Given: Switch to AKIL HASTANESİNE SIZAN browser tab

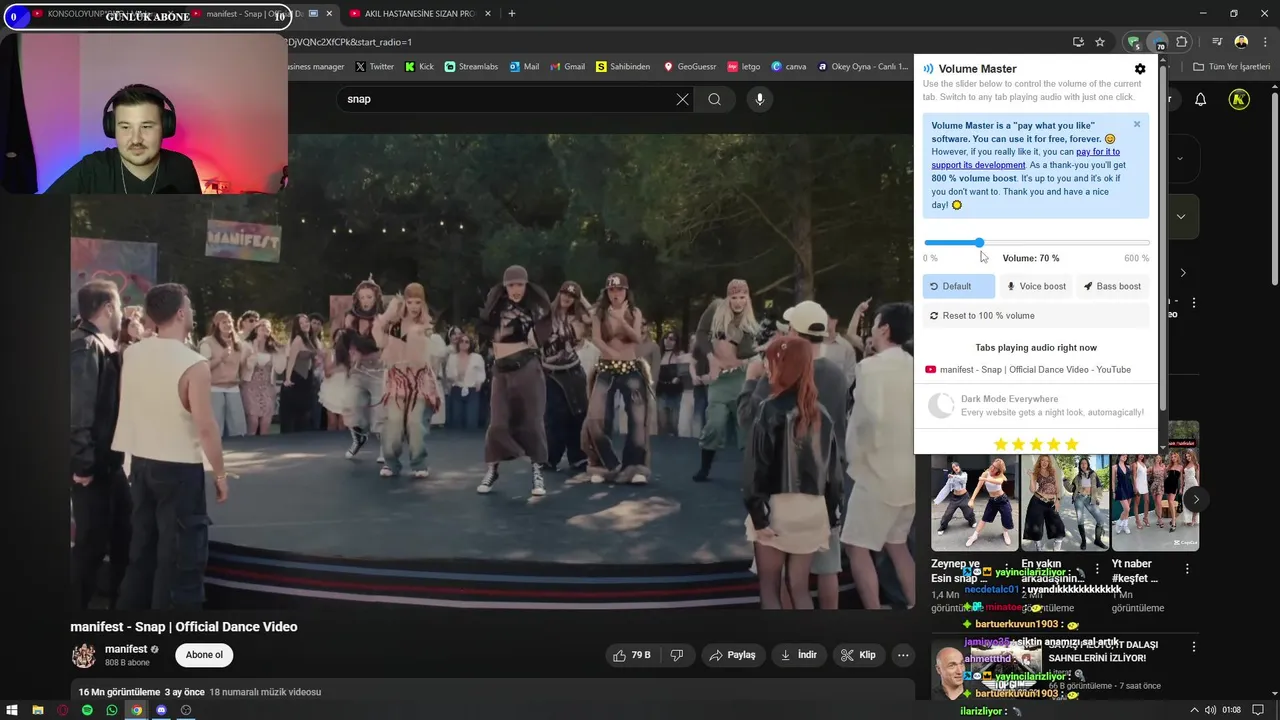Looking at the screenshot, I should pyautogui.click(x=419, y=14).
